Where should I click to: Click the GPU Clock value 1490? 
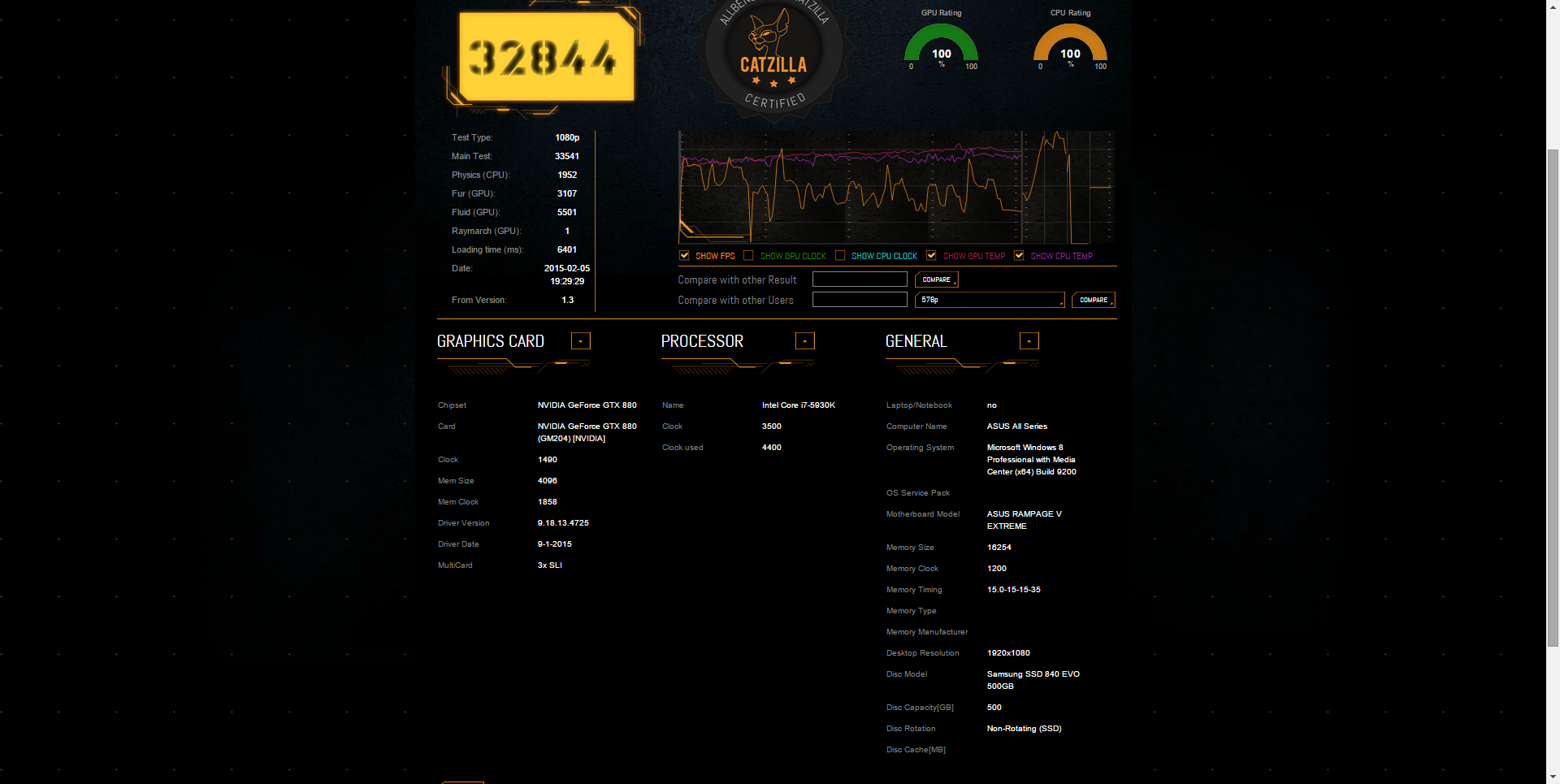click(548, 459)
